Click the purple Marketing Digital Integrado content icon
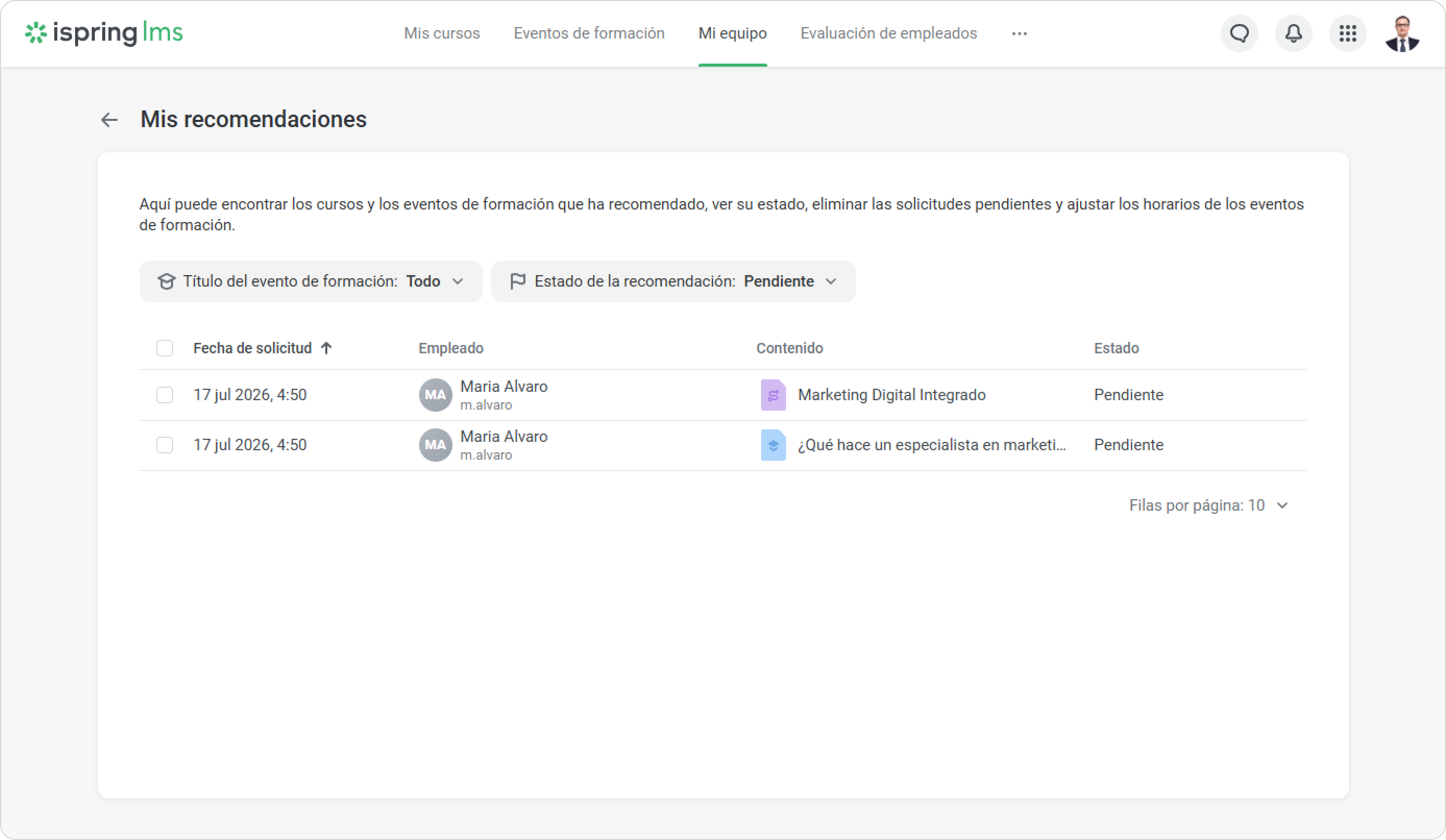Image resolution: width=1446 pixels, height=840 pixels. (773, 395)
